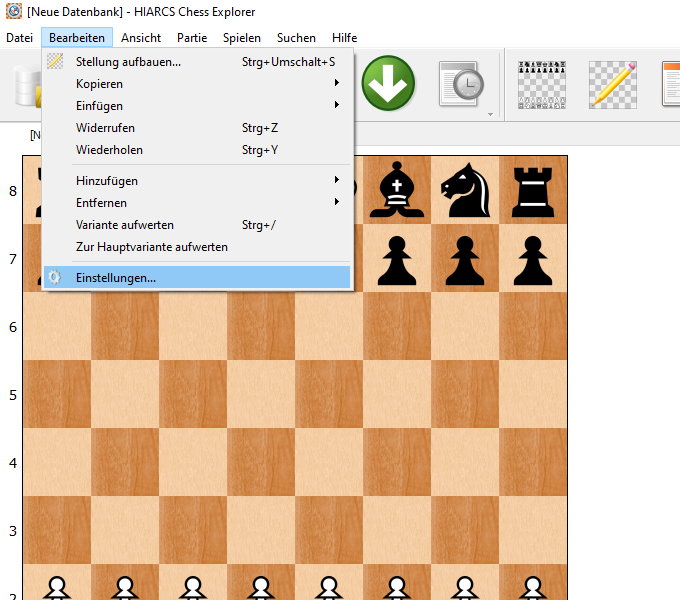680x600 pixels.
Task: Click the empty e4 square
Action: [x=329, y=462]
